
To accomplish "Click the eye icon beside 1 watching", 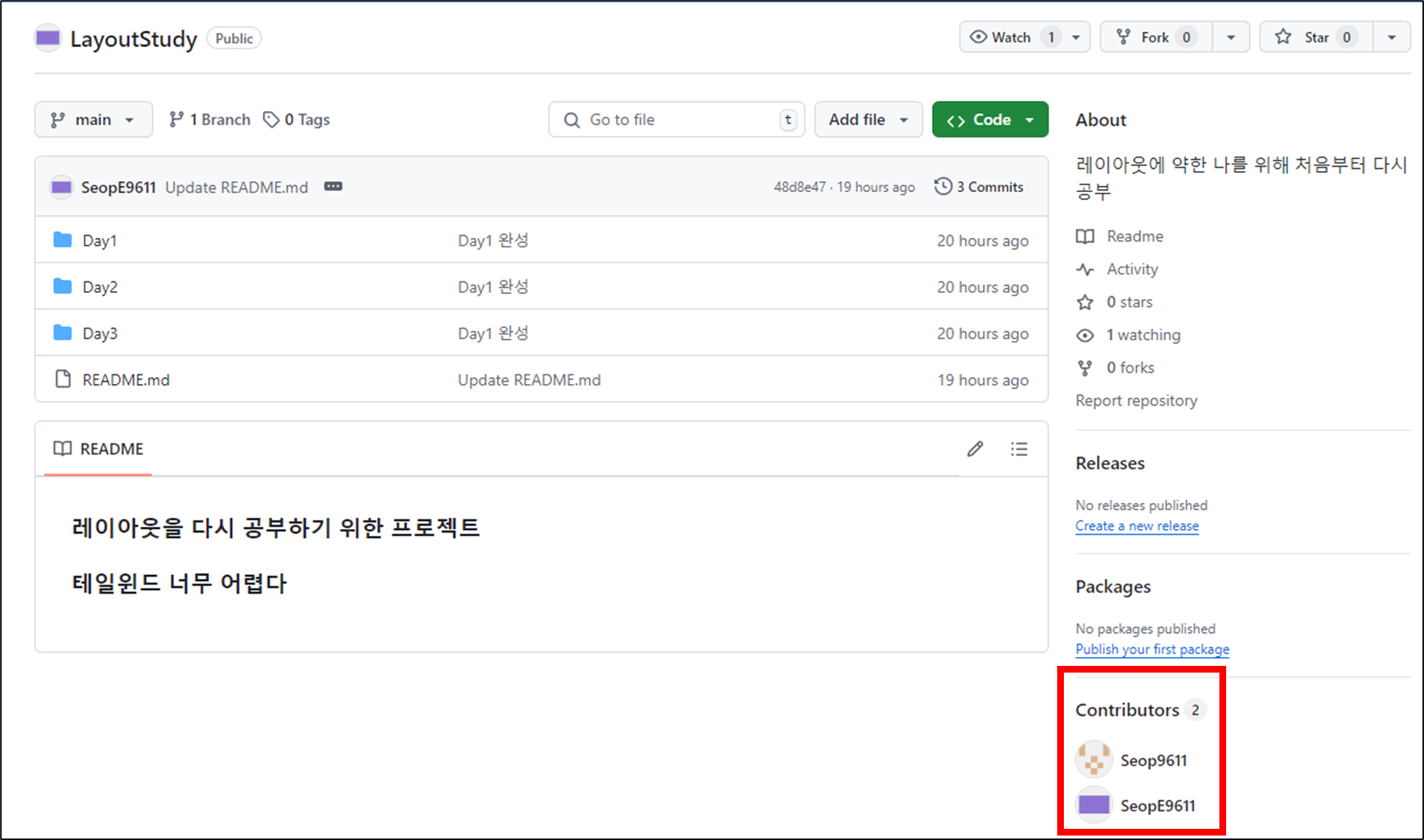I will point(1085,335).
